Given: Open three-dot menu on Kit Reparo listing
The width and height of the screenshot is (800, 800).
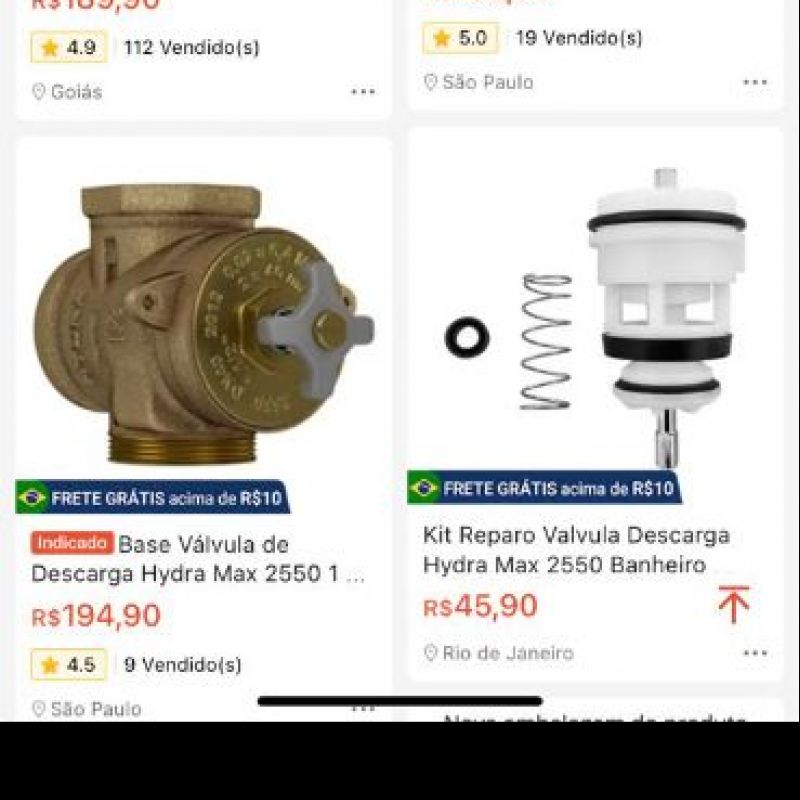Looking at the screenshot, I should (755, 653).
